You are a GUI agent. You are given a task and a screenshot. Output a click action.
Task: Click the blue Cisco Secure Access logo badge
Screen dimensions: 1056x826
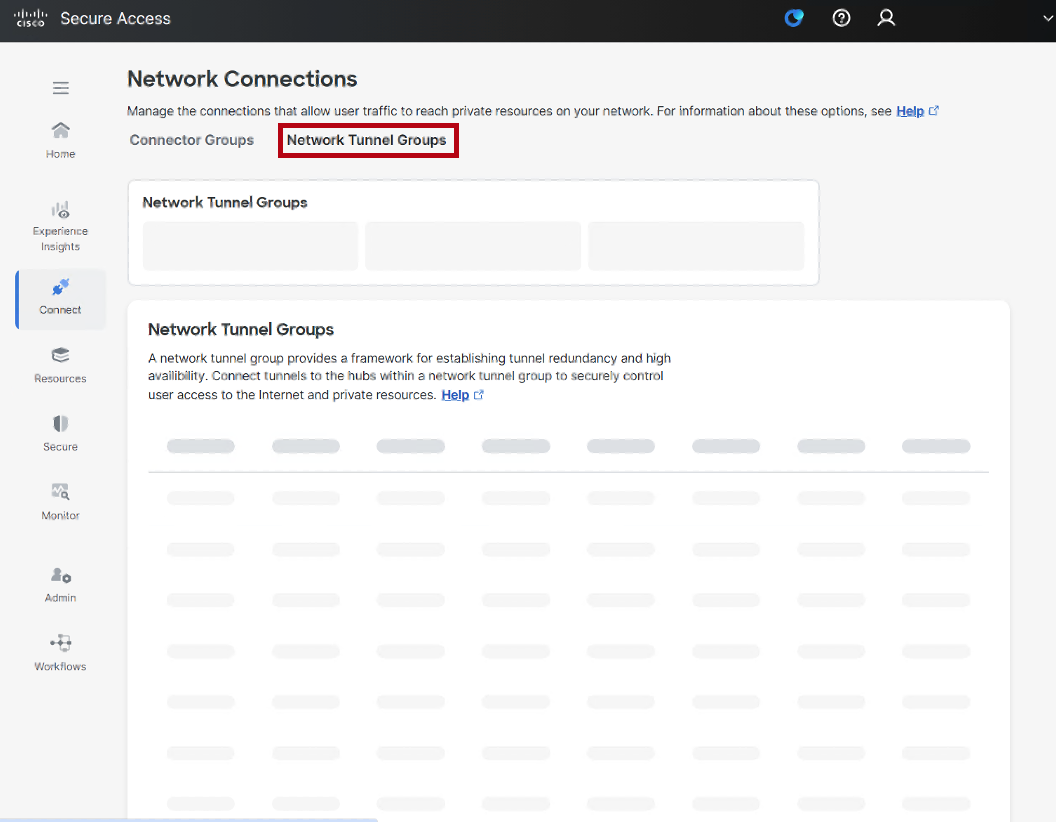tap(794, 17)
